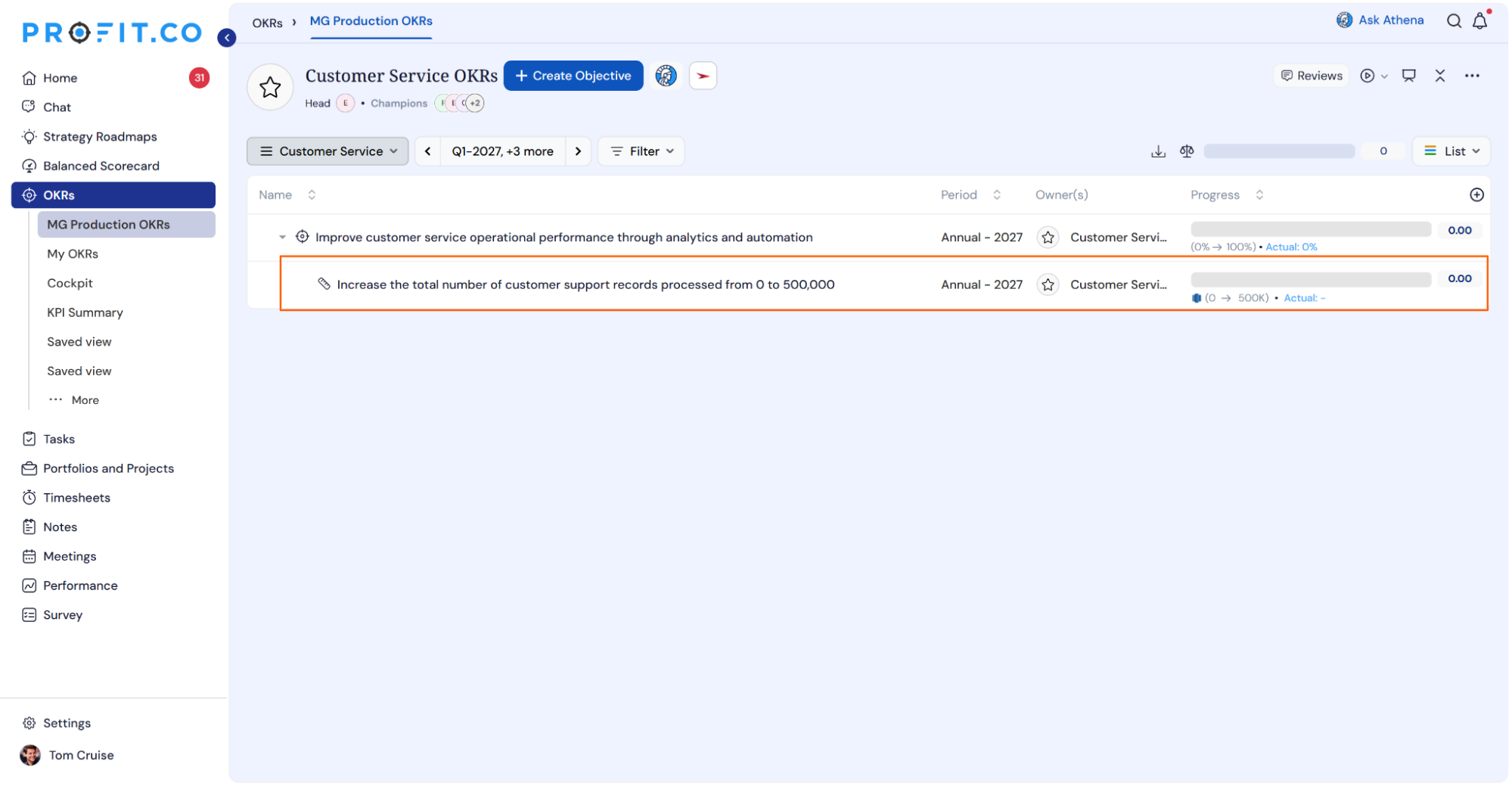
Task: Click the Meetings calendar icon
Action: pyautogui.click(x=29, y=557)
